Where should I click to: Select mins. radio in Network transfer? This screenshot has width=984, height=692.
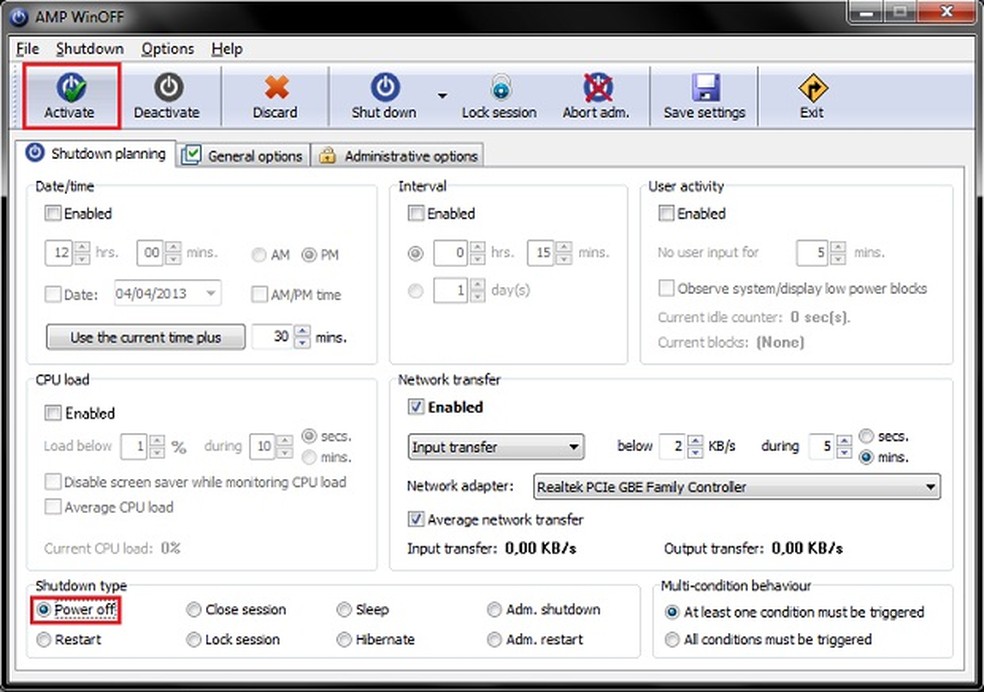(x=866, y=457)
